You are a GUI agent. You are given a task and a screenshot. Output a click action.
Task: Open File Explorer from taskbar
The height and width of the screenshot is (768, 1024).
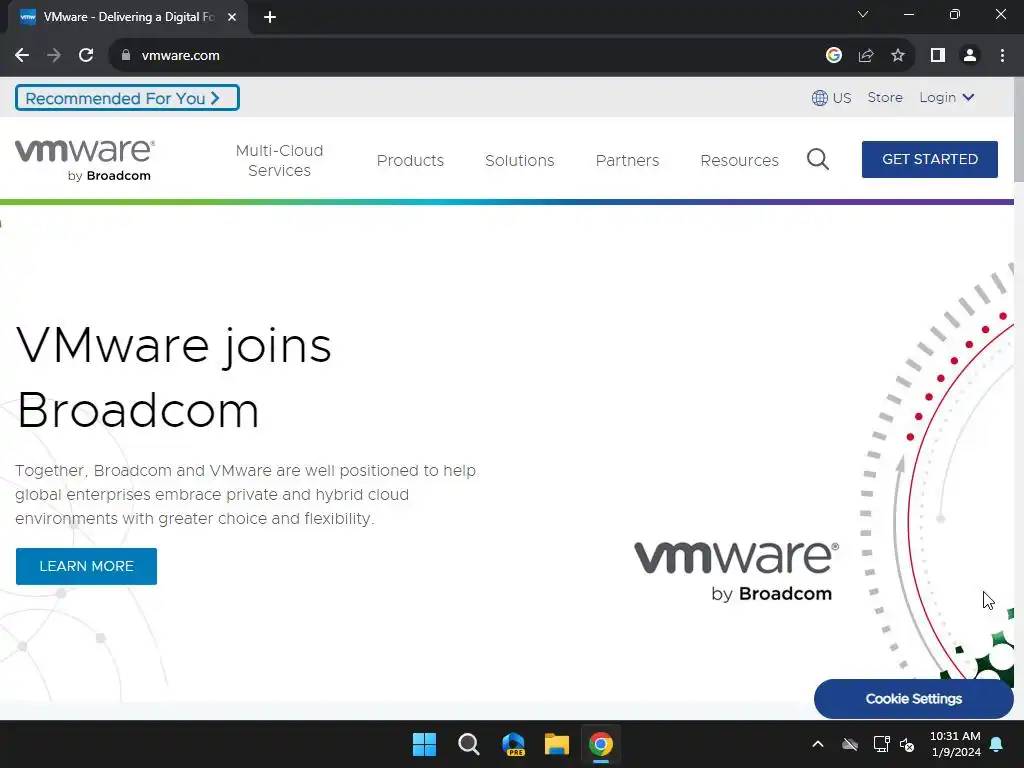[557, 744]
